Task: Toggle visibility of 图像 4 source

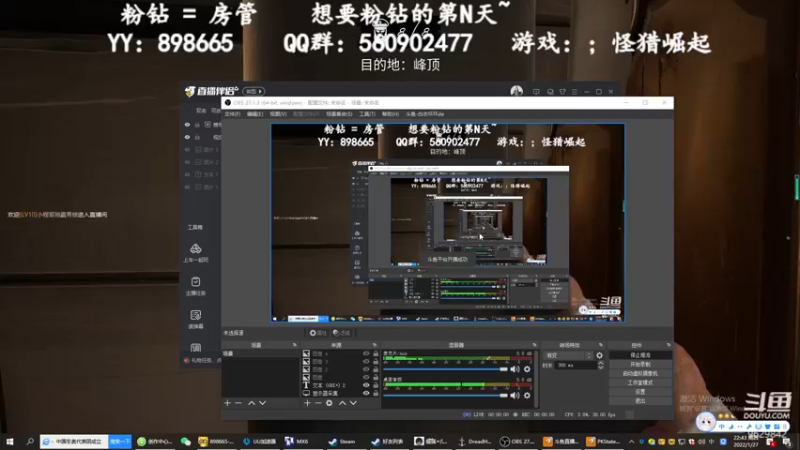Action: [366, 354]
